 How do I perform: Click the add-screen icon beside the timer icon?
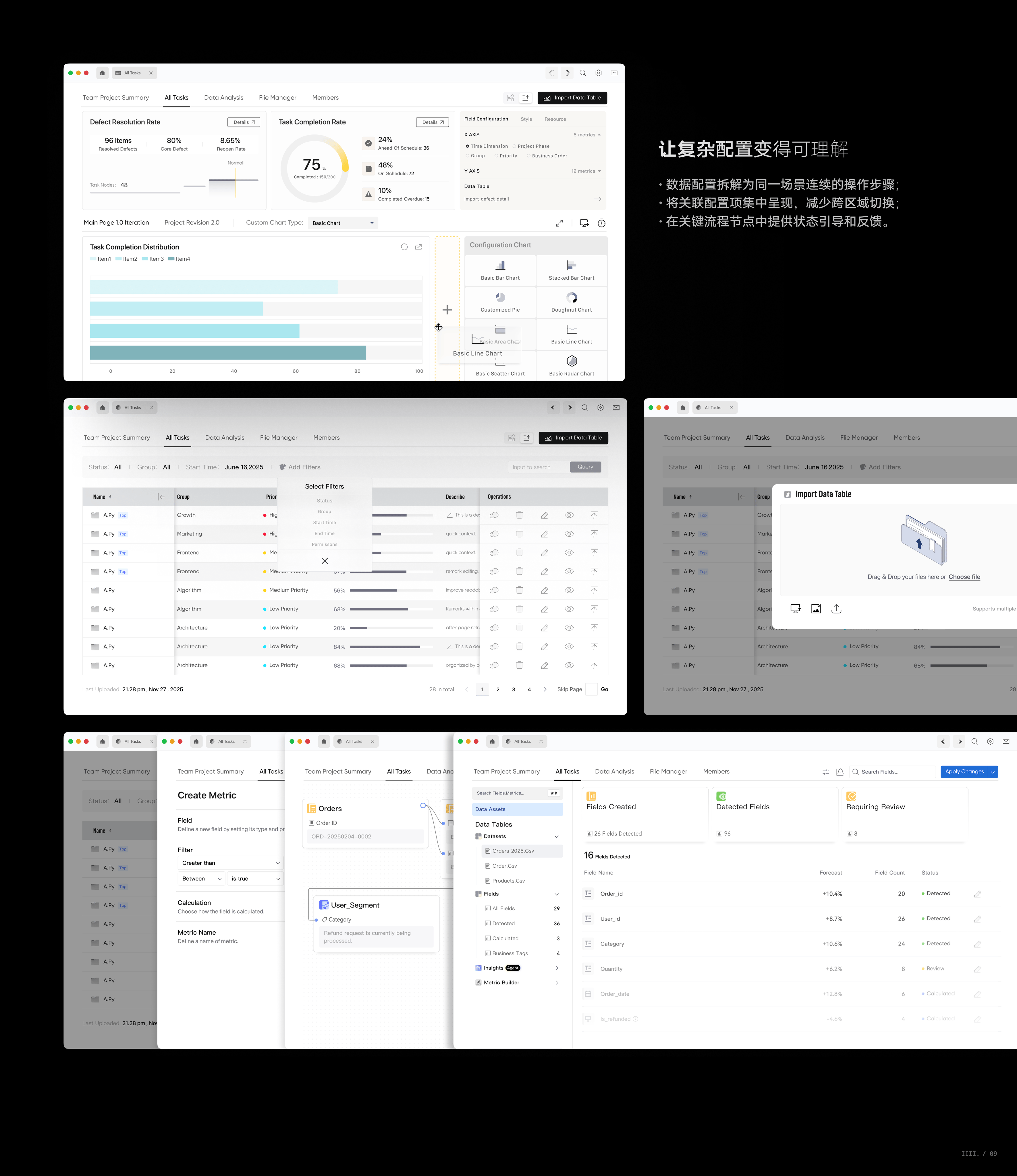584,223
